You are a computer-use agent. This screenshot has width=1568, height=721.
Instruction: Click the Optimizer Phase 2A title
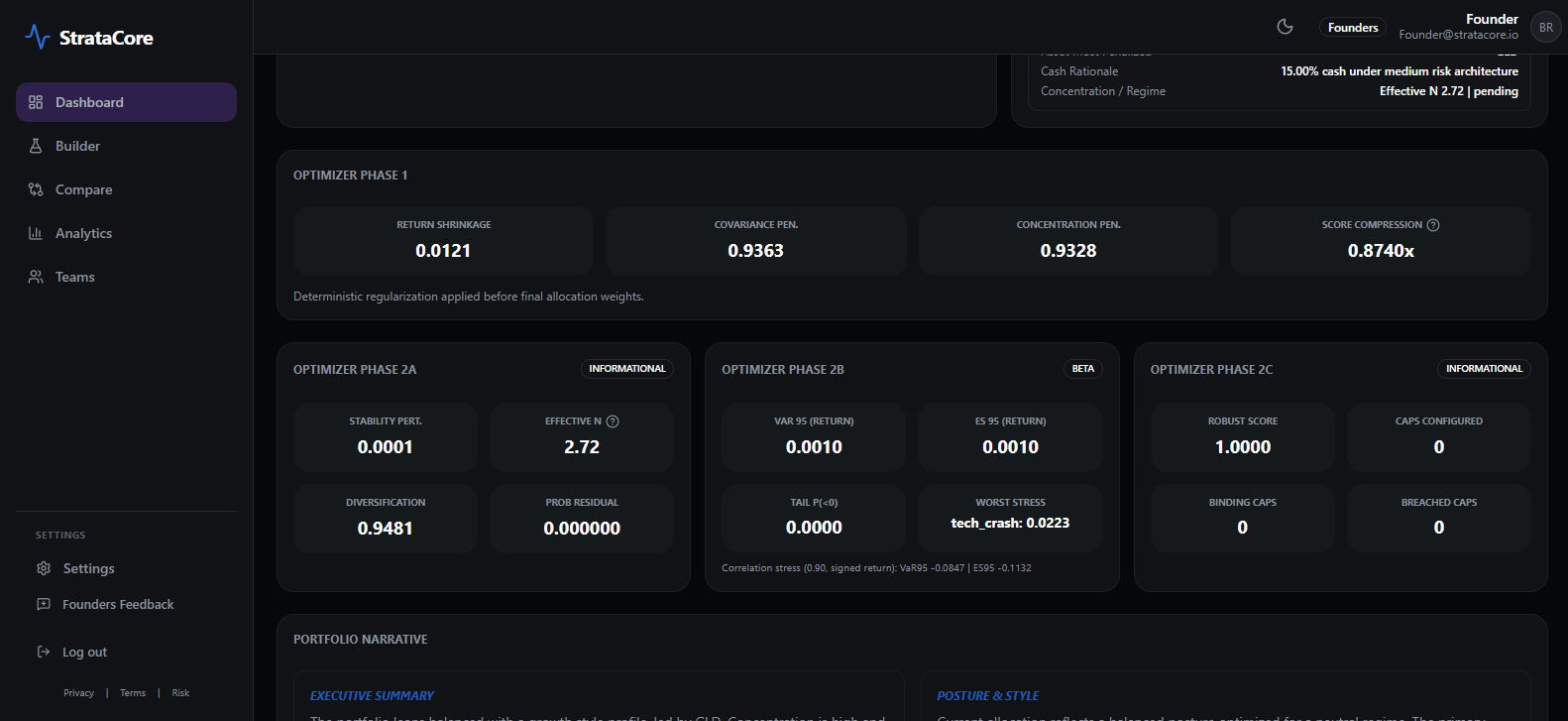(355, 370)
